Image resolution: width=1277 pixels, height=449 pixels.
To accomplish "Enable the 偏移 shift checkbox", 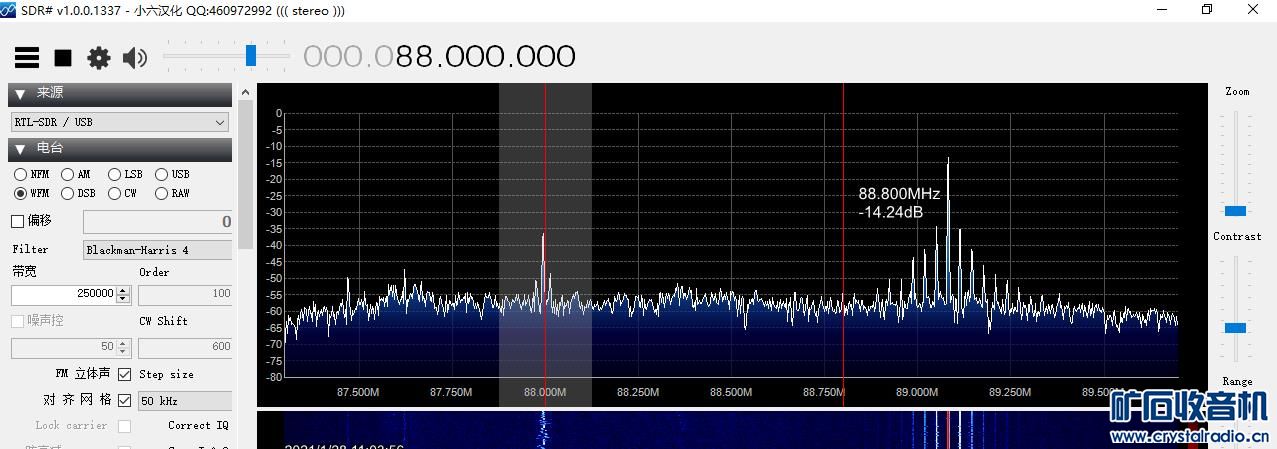I will pos(17,221).
